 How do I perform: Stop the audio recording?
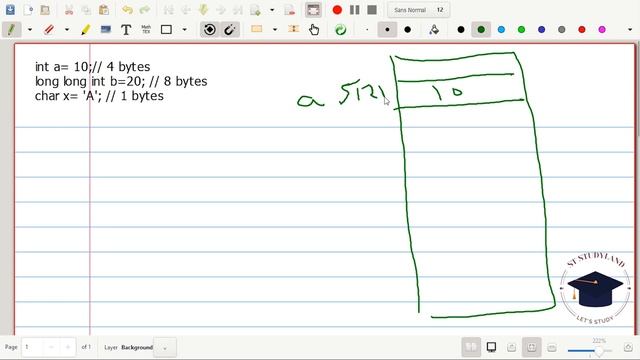coord(372,10)
